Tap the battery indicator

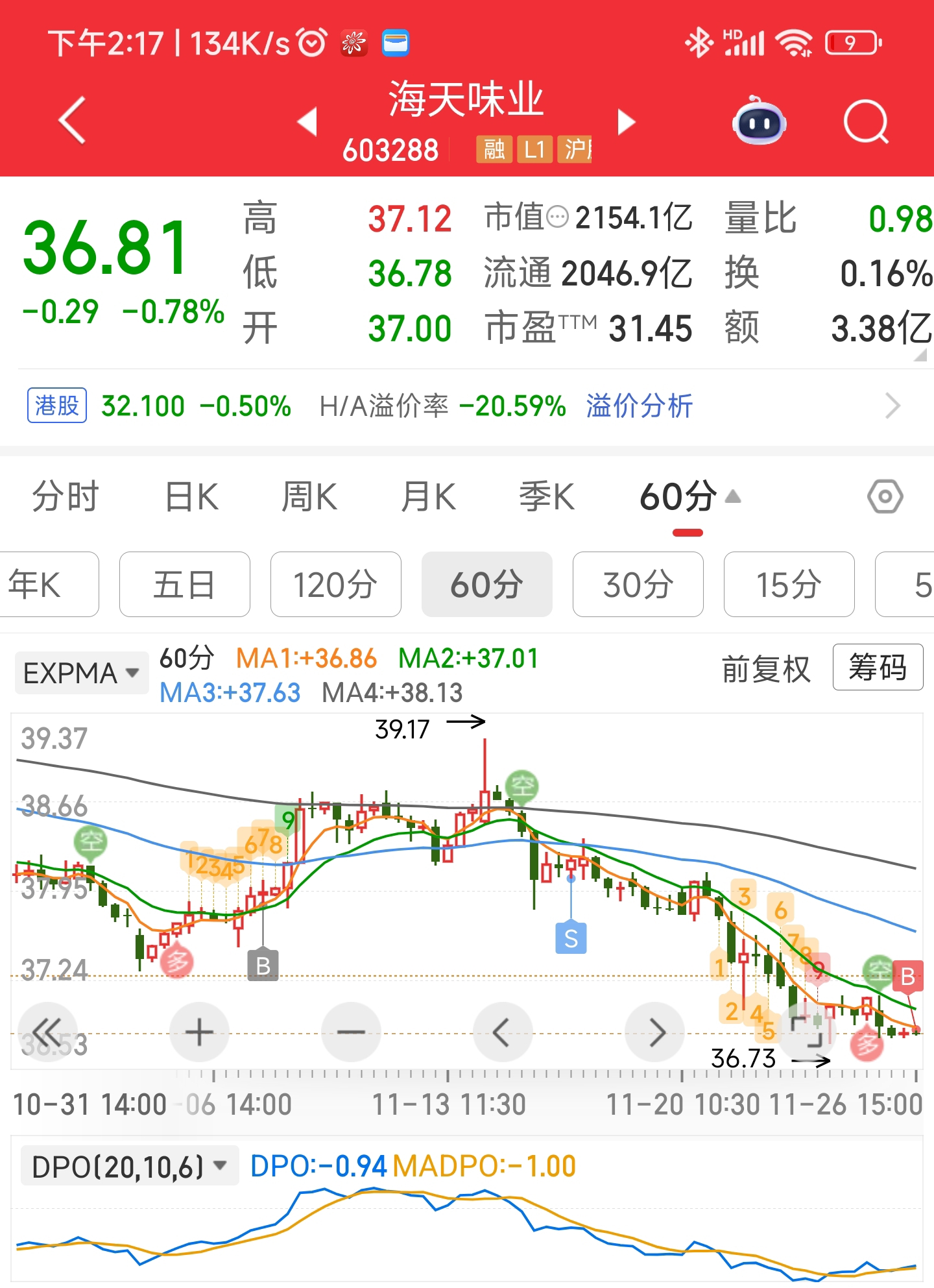854,43
